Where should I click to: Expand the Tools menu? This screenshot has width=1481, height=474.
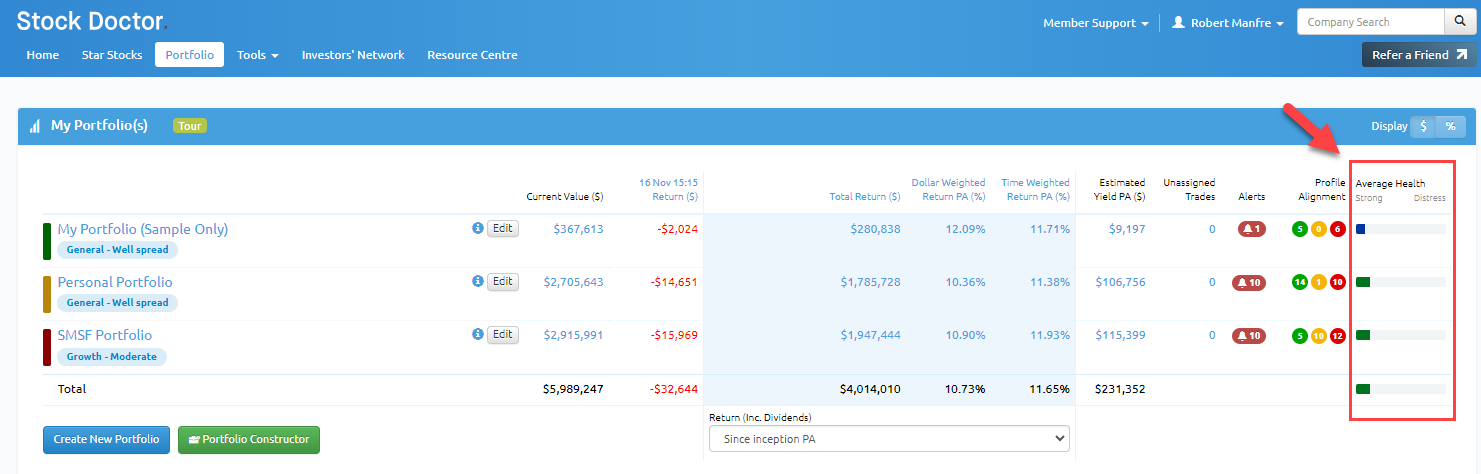pyautogui.click(x=257, y=55)
